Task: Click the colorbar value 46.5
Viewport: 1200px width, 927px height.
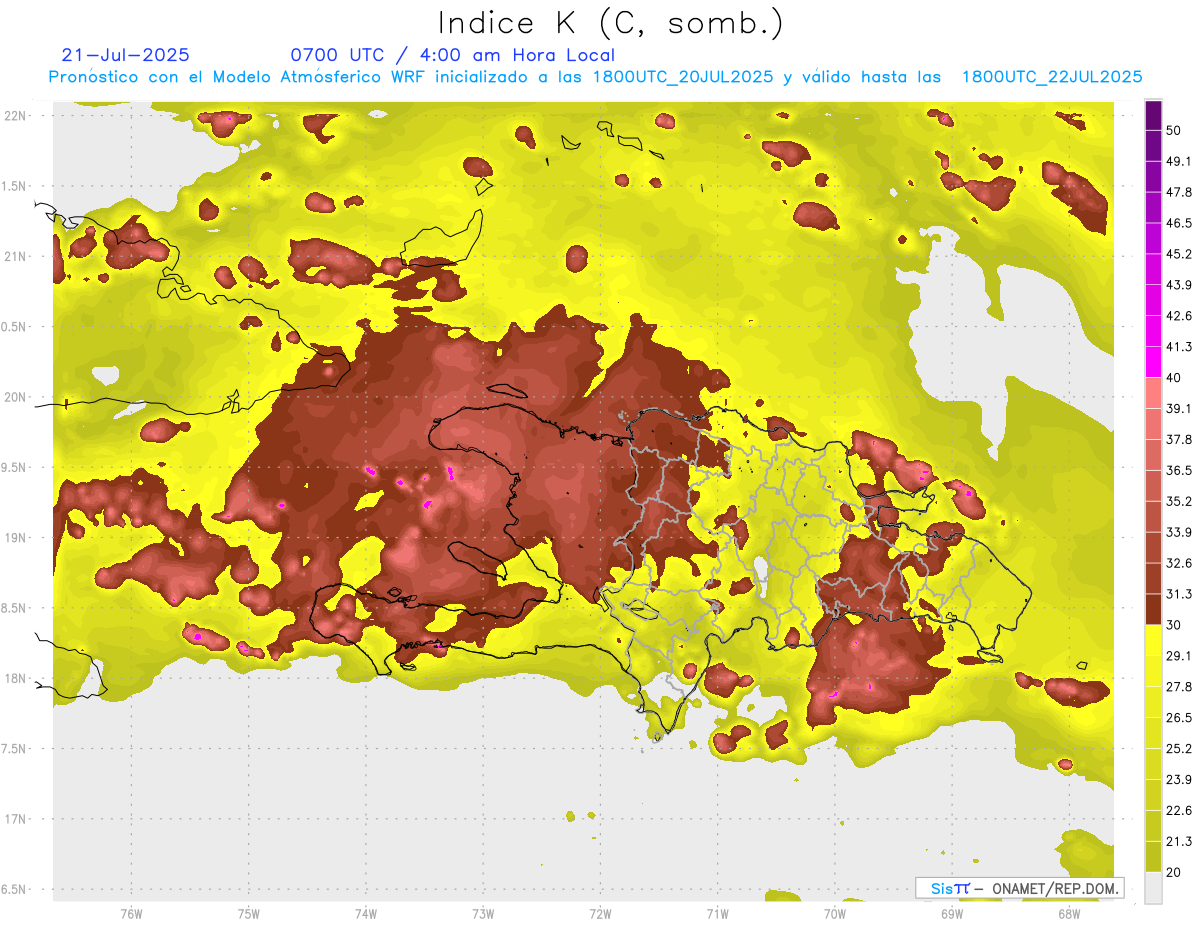Action: pyautogui.click(x=1178, y=223)
